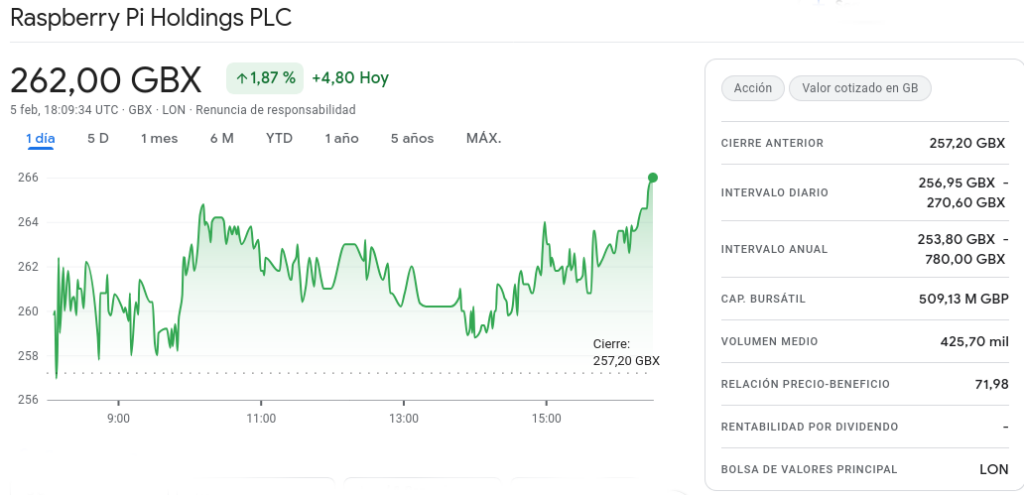Click the Cierre: 257,20 GBX chart label
This screenshot has height=495, width=1024.
(x=626, y=352)
